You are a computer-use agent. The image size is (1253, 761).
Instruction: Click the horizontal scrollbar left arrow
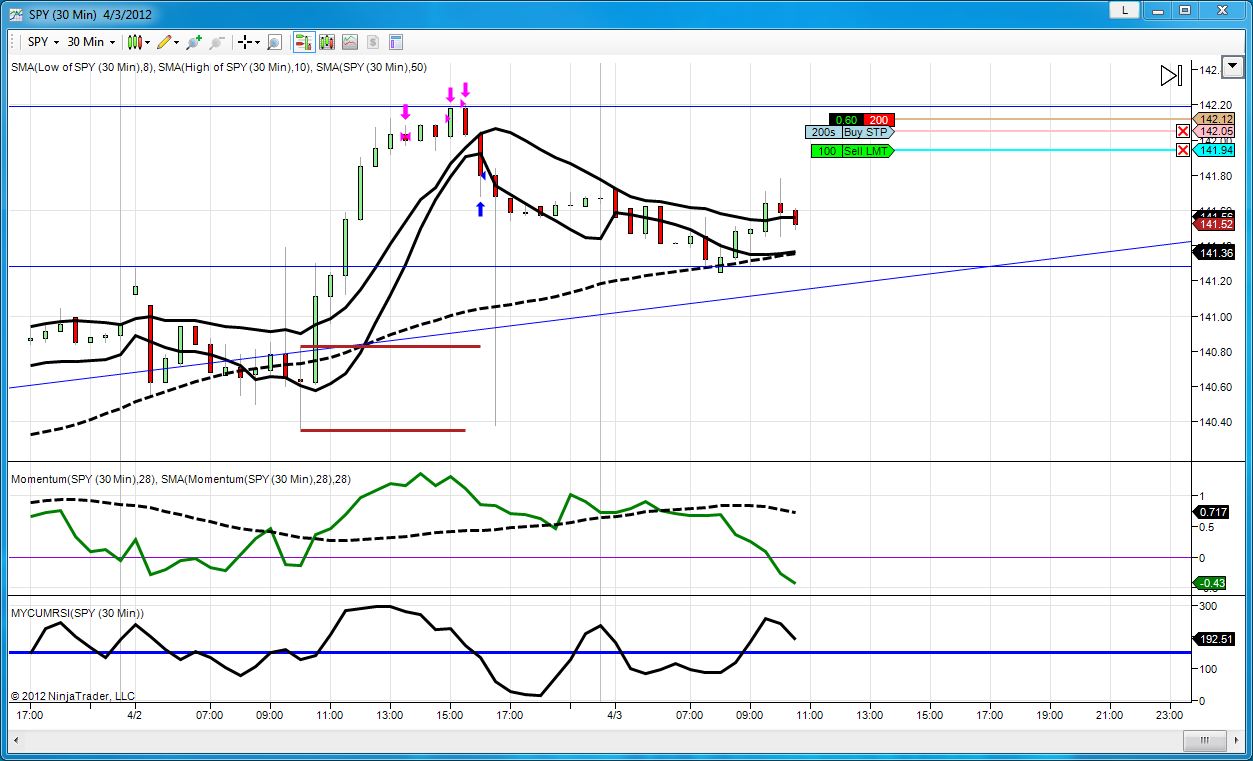[15, 741]
